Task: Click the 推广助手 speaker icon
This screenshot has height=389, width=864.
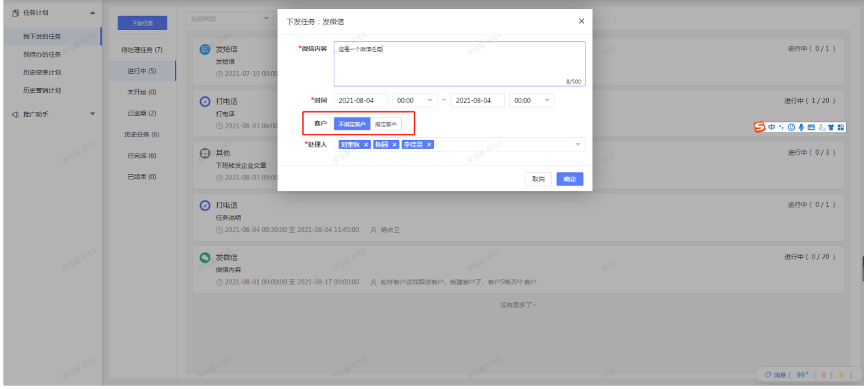Action: pyautogui.click(x=15, y=114)
